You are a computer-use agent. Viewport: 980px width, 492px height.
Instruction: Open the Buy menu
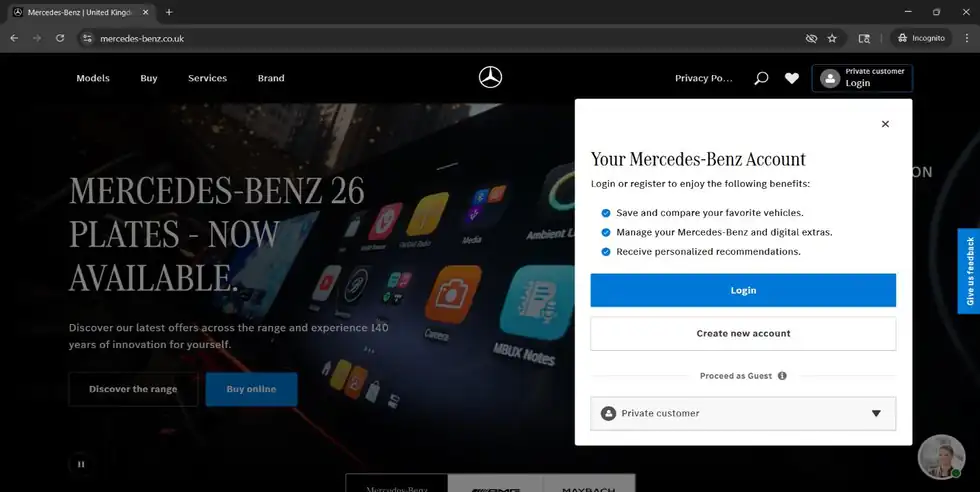149,78
